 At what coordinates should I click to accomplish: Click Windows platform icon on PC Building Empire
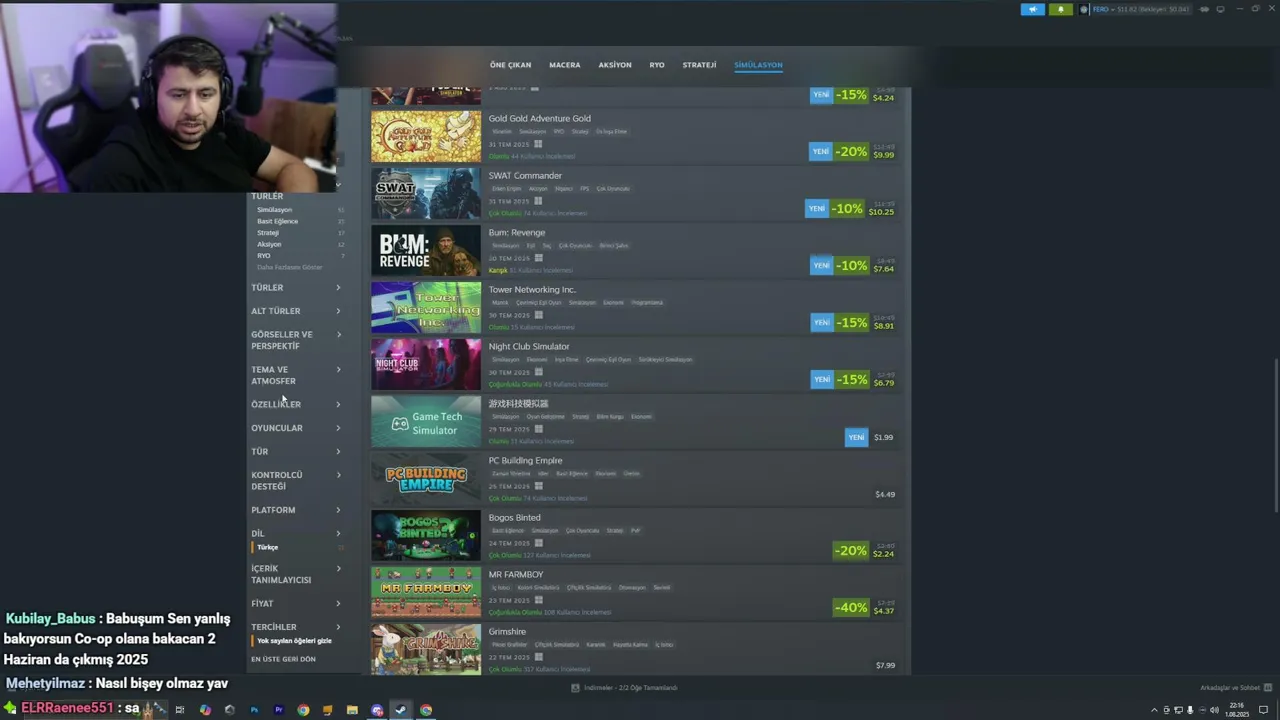pyautogui.click(x=538, y=486)
